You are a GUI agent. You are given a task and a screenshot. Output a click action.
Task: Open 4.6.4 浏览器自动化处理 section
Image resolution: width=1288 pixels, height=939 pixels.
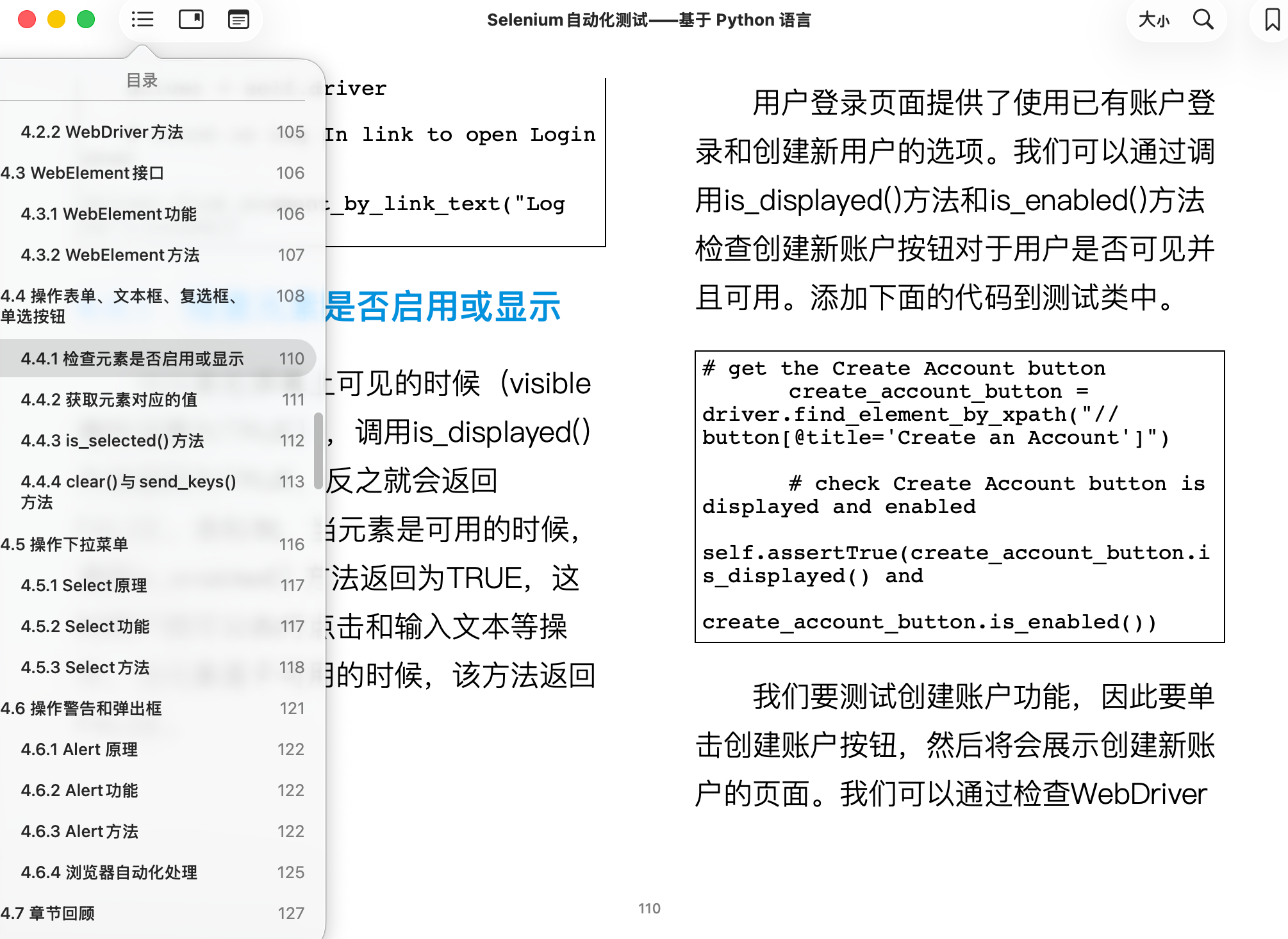pyautogui.click(x=109, y=872)
